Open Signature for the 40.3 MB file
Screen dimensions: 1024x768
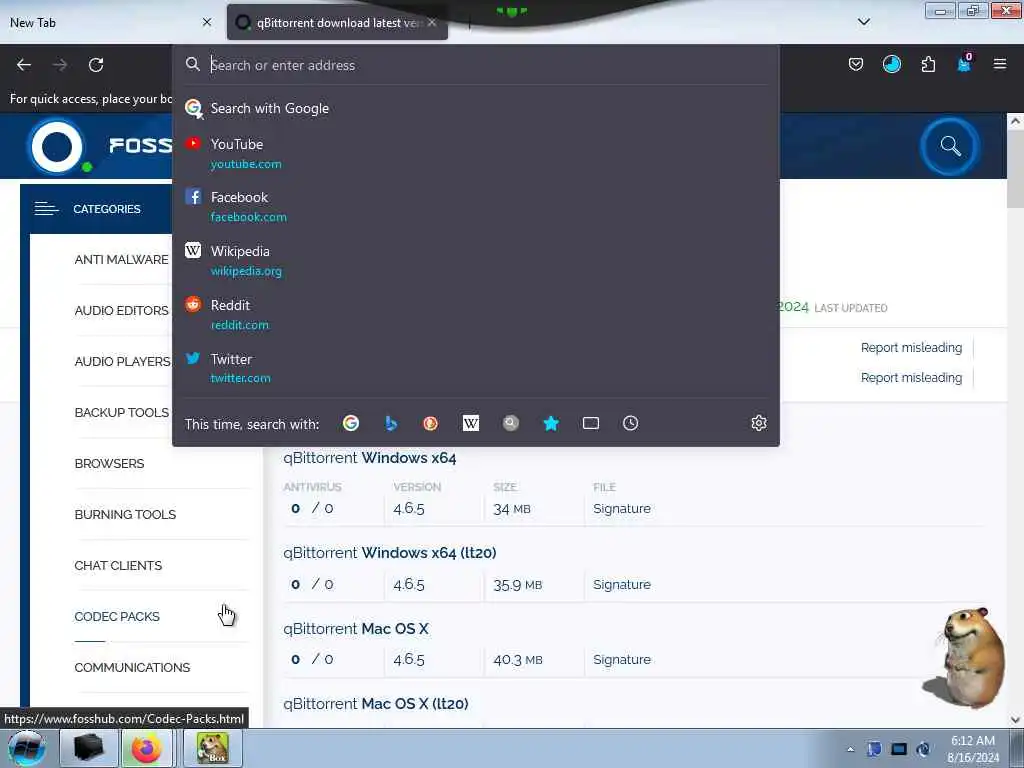click(x=622, y=660)
